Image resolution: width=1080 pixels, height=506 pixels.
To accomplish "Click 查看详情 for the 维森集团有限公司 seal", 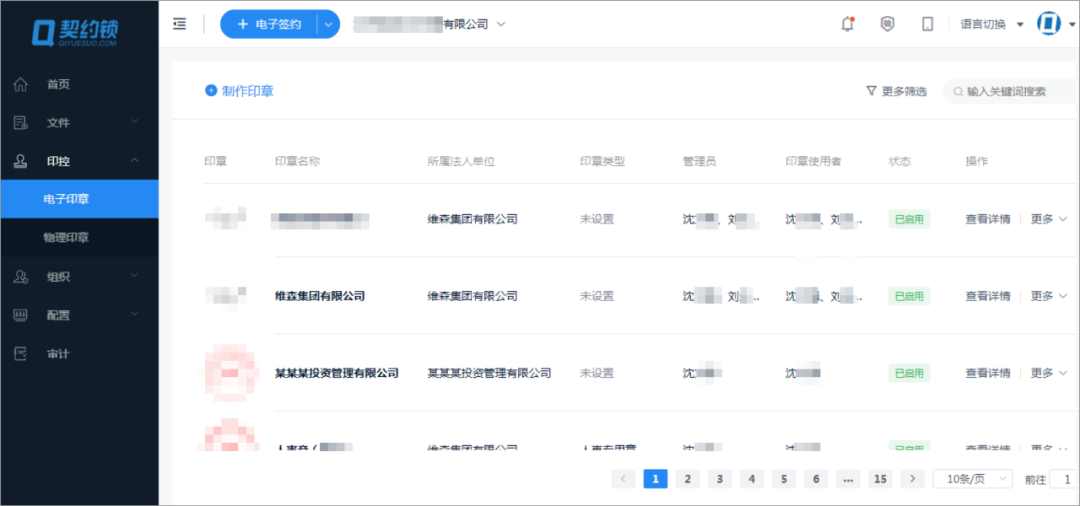I will (988, 296).
